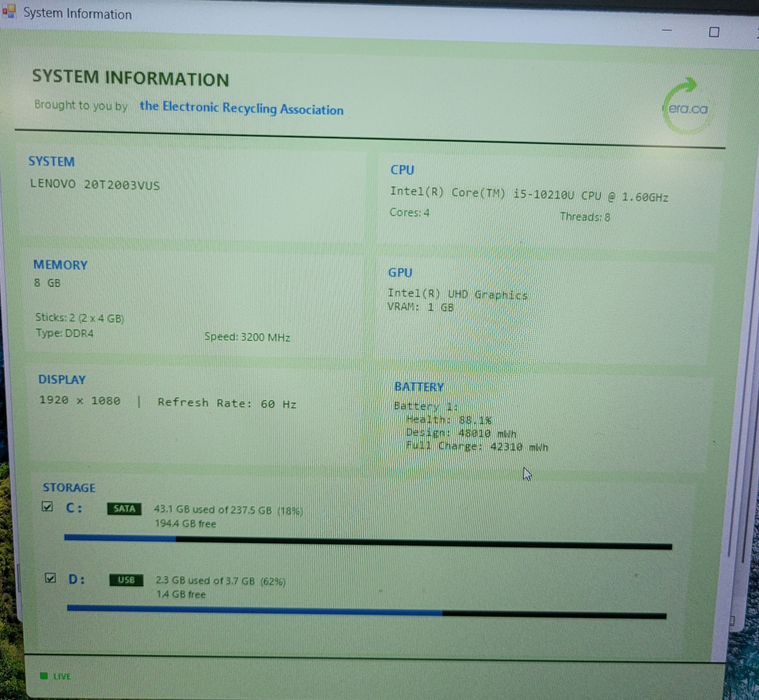Select the LENOVO 20T2003VUS model text
The image size is (759, 700).
[95, 184]
